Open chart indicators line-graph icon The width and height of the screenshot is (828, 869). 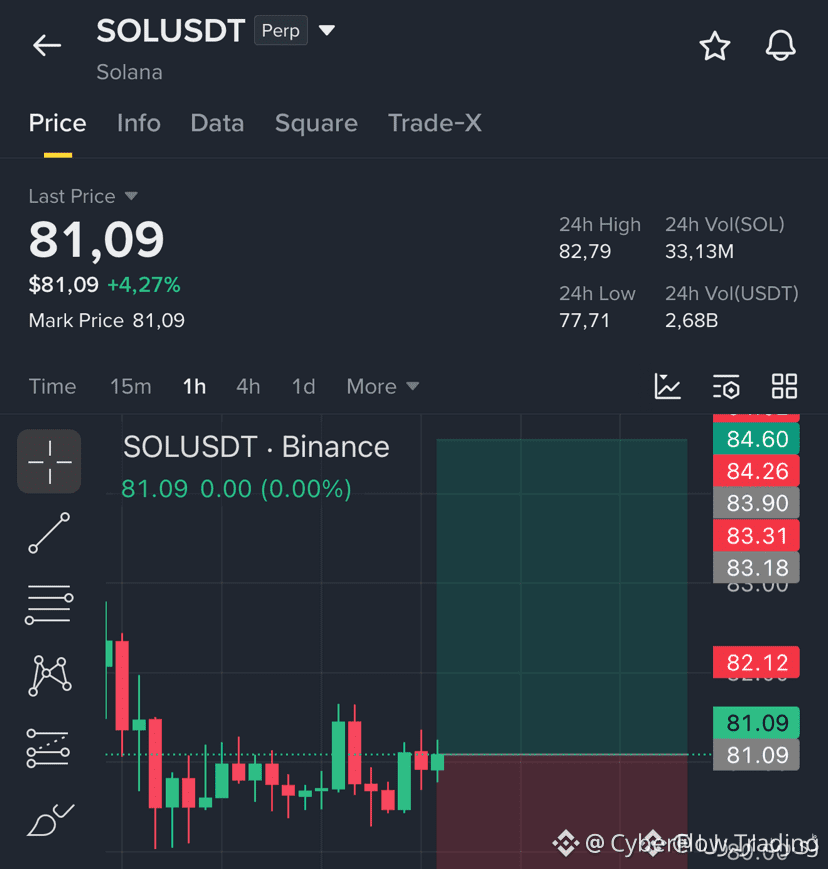667,386
